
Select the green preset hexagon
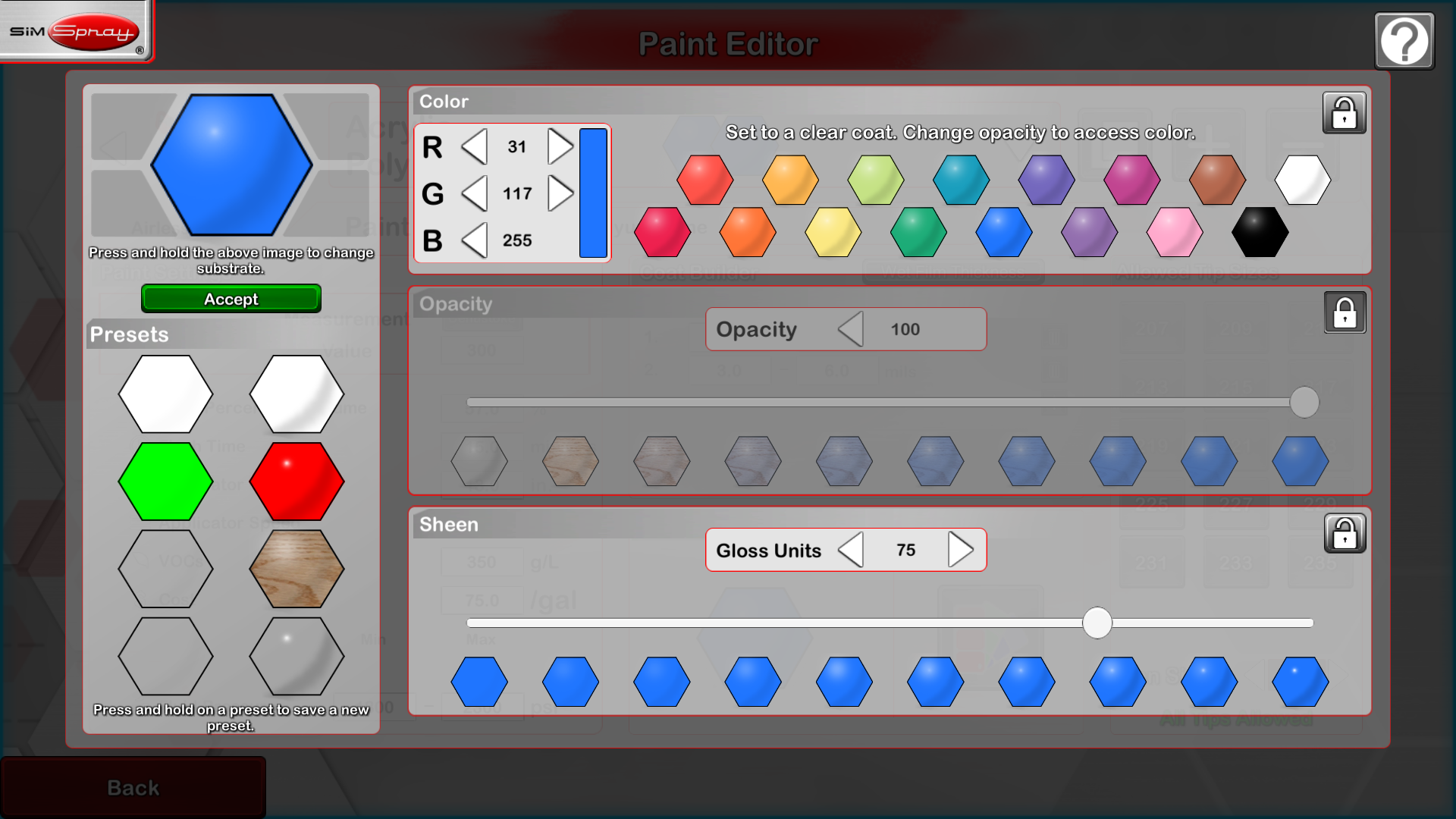point(165,482)
